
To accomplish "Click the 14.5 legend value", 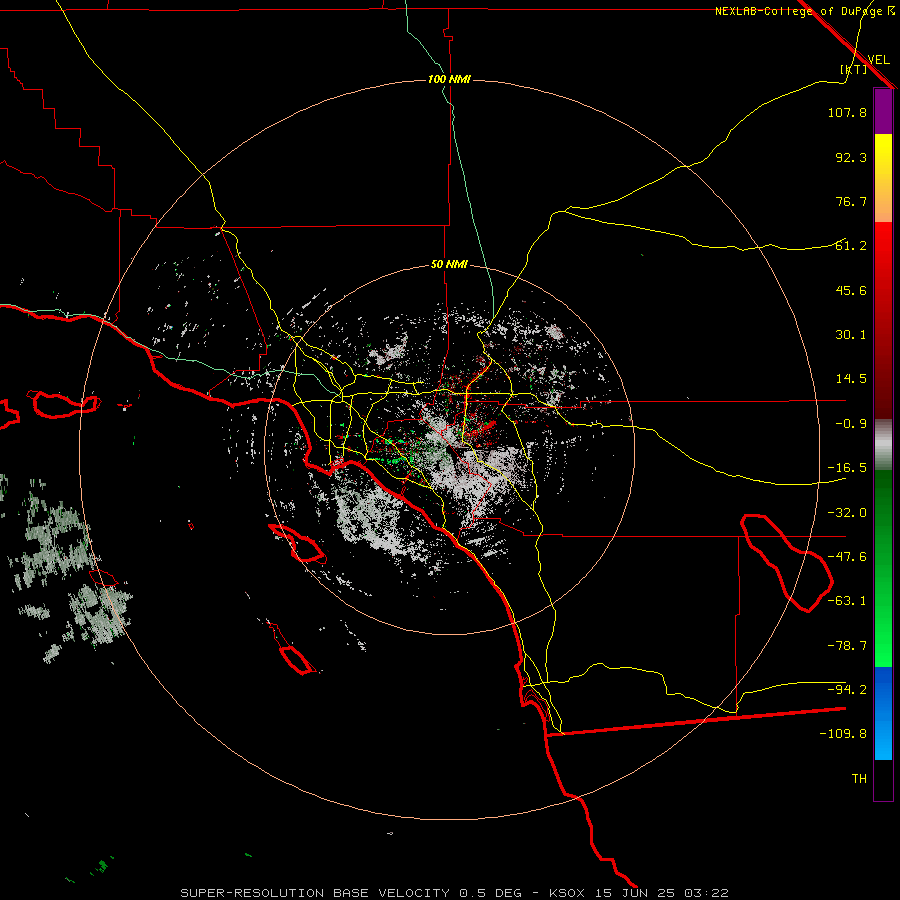I will (851, 379).
